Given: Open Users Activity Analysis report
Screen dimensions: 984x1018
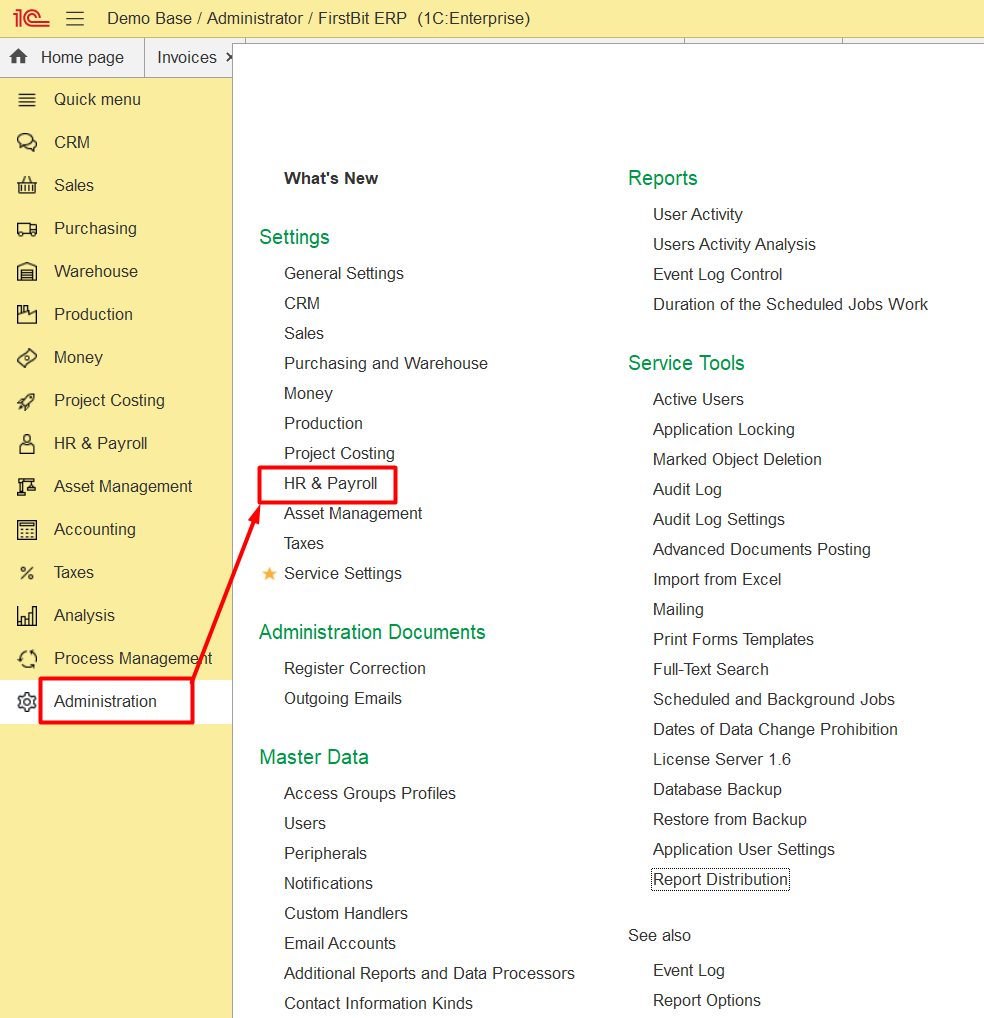Looking at the screenshot, I should [x=734, y=244].
